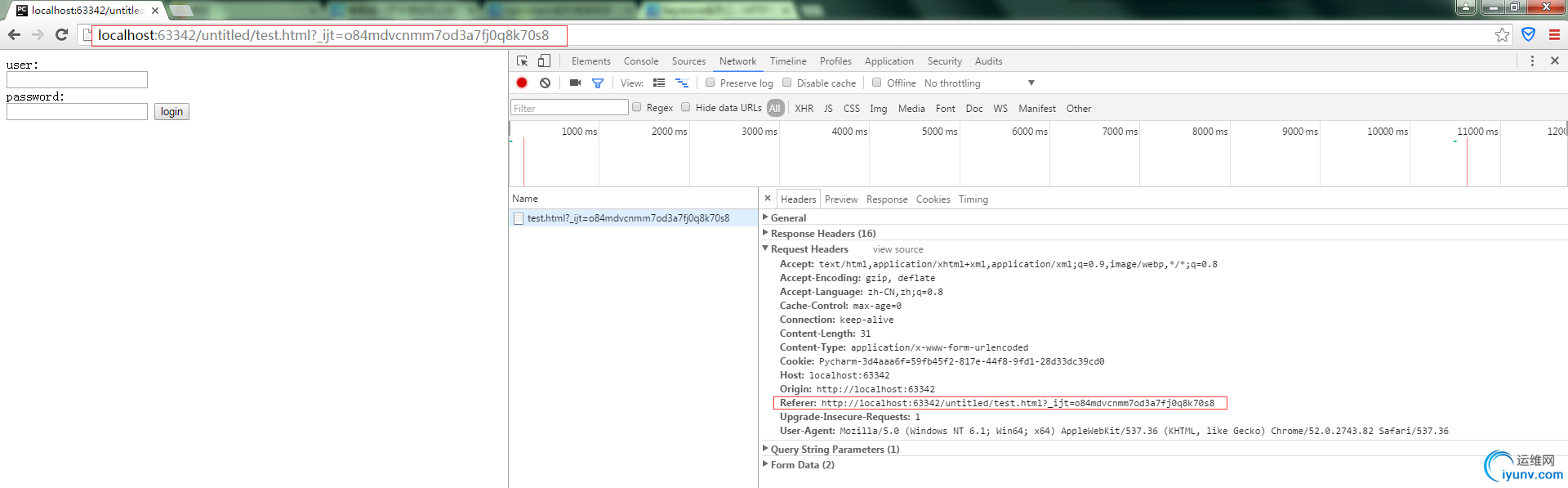1568x488 pixels.
Task: Switch to the Application panel
Action: [x=889, y=61]
